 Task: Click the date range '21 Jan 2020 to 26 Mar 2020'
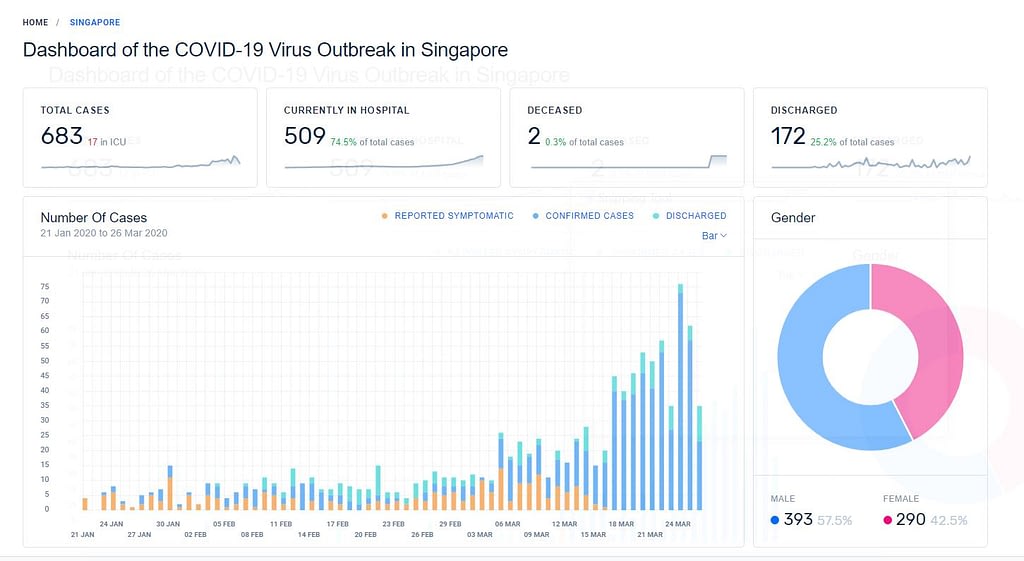104,233
